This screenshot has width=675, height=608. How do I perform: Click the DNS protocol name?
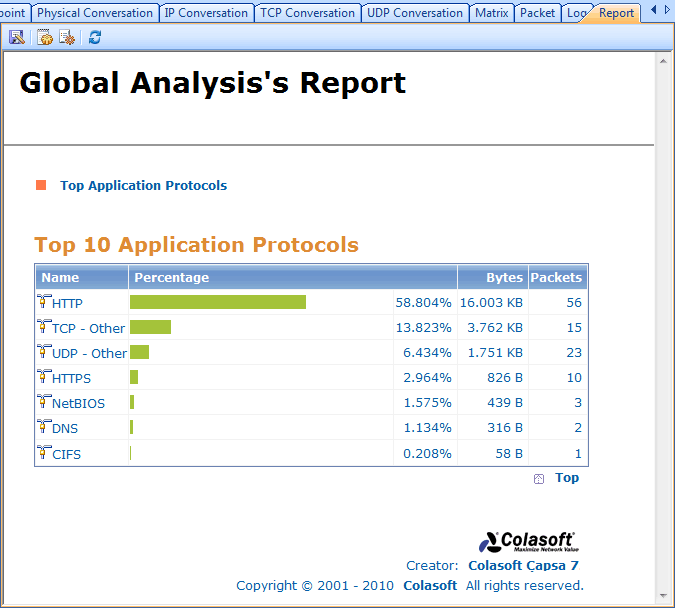65,428
